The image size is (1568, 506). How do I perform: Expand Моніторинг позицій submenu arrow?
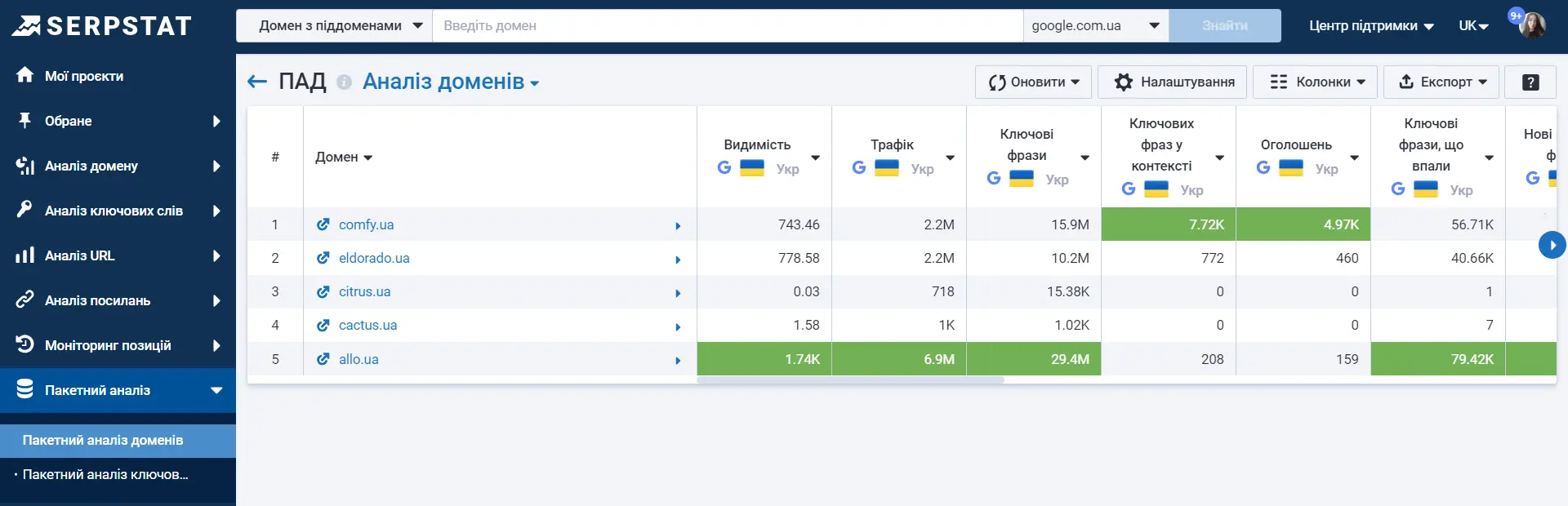(x=216, y=345)
